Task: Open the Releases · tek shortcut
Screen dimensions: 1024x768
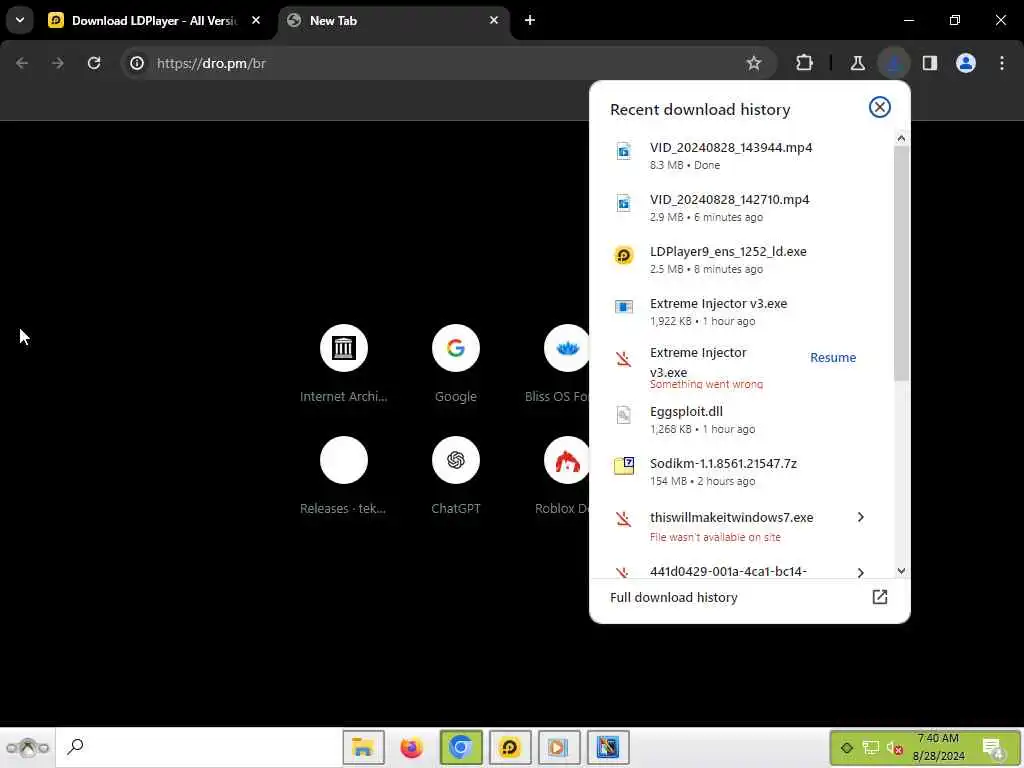Action: coord(344,476)
